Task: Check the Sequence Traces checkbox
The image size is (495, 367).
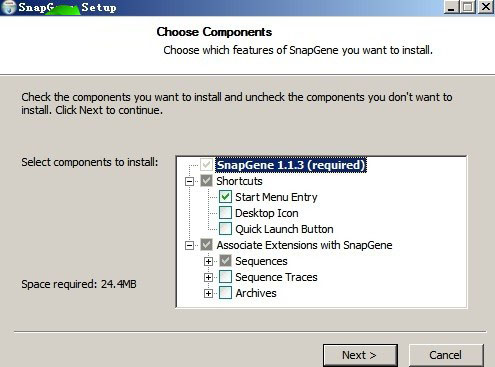Action: (225, 277)
